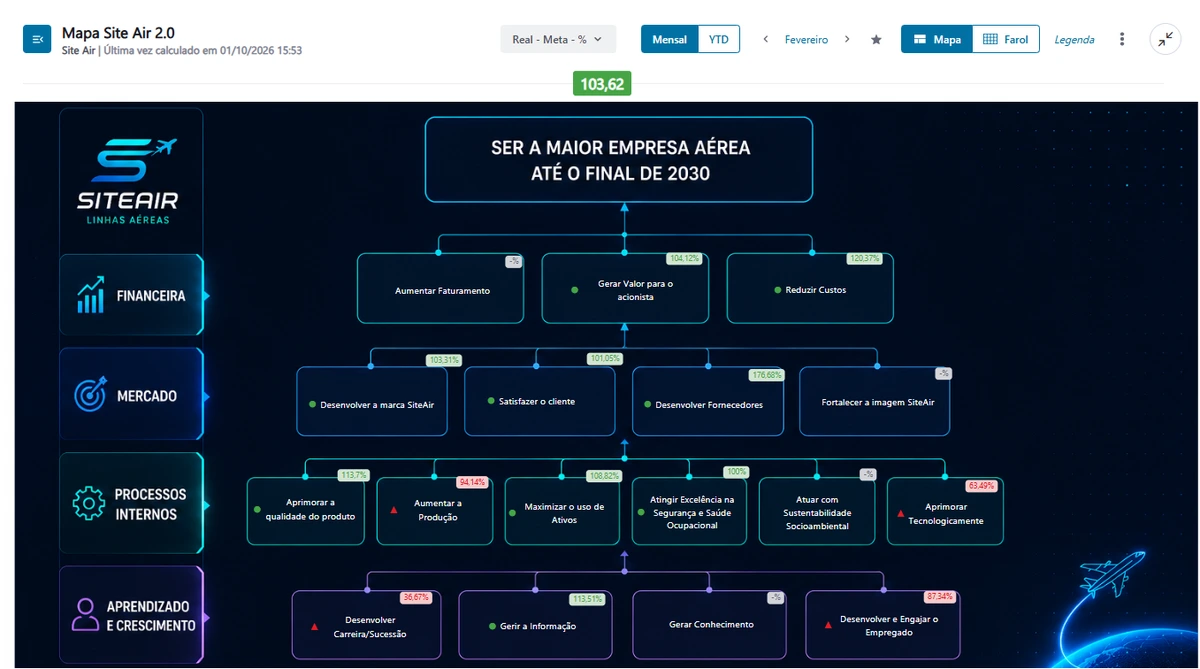
Task: Open the Mercado perspective panel
Action: coord(131,395)
